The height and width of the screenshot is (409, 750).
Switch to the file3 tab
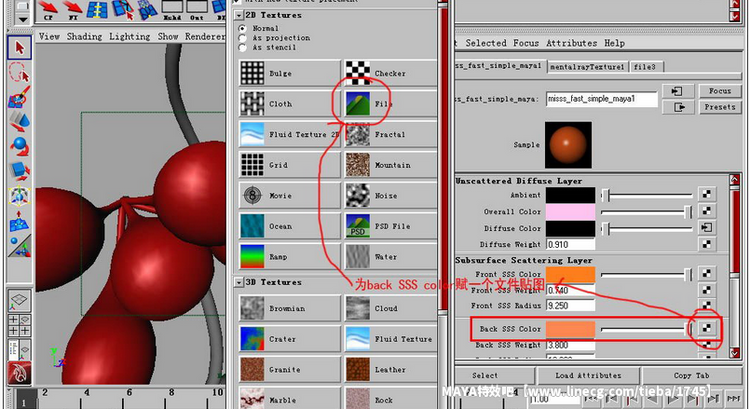pyautogui.click(x=645, y=67)
